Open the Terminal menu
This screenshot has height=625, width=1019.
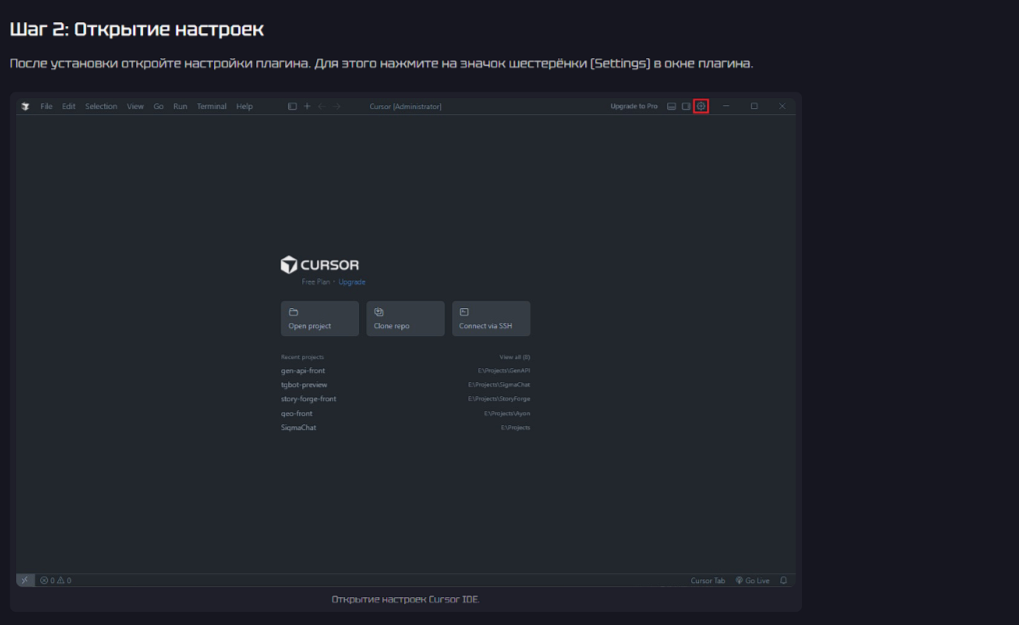(211, 106)
